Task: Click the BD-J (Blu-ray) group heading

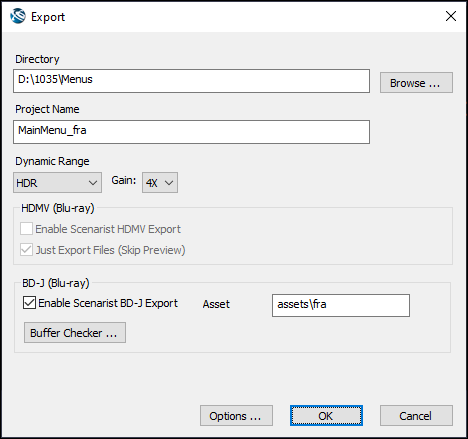Action: [x=56, y=283]
